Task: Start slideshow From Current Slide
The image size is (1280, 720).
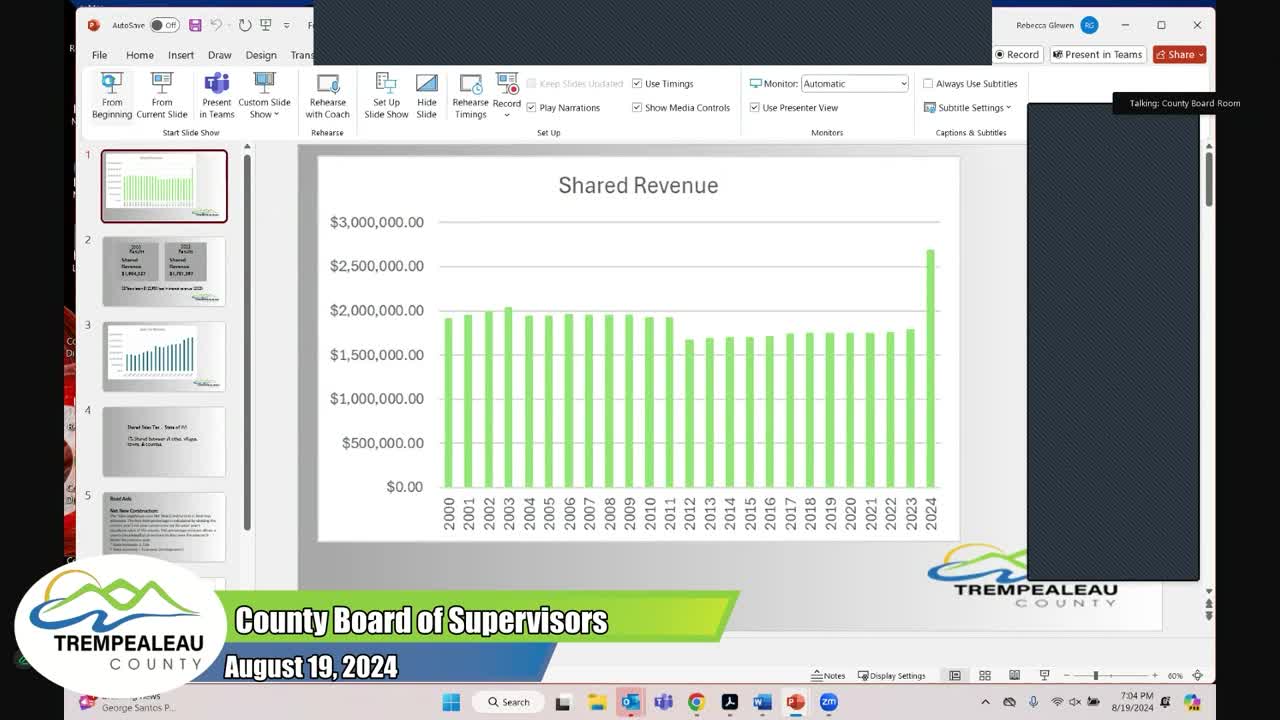Action: tap(162, 96)
